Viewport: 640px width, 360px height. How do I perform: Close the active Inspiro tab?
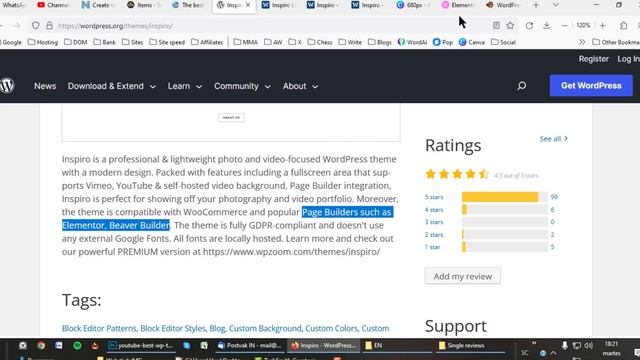pyautogui.click(x=248, y=5)
